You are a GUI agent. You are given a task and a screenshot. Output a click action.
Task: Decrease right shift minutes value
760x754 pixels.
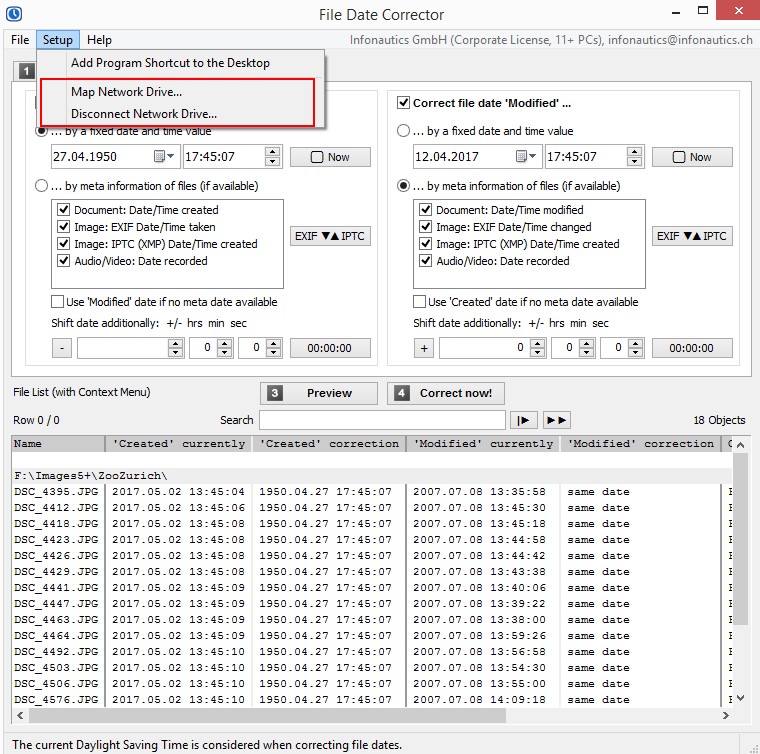586,353
